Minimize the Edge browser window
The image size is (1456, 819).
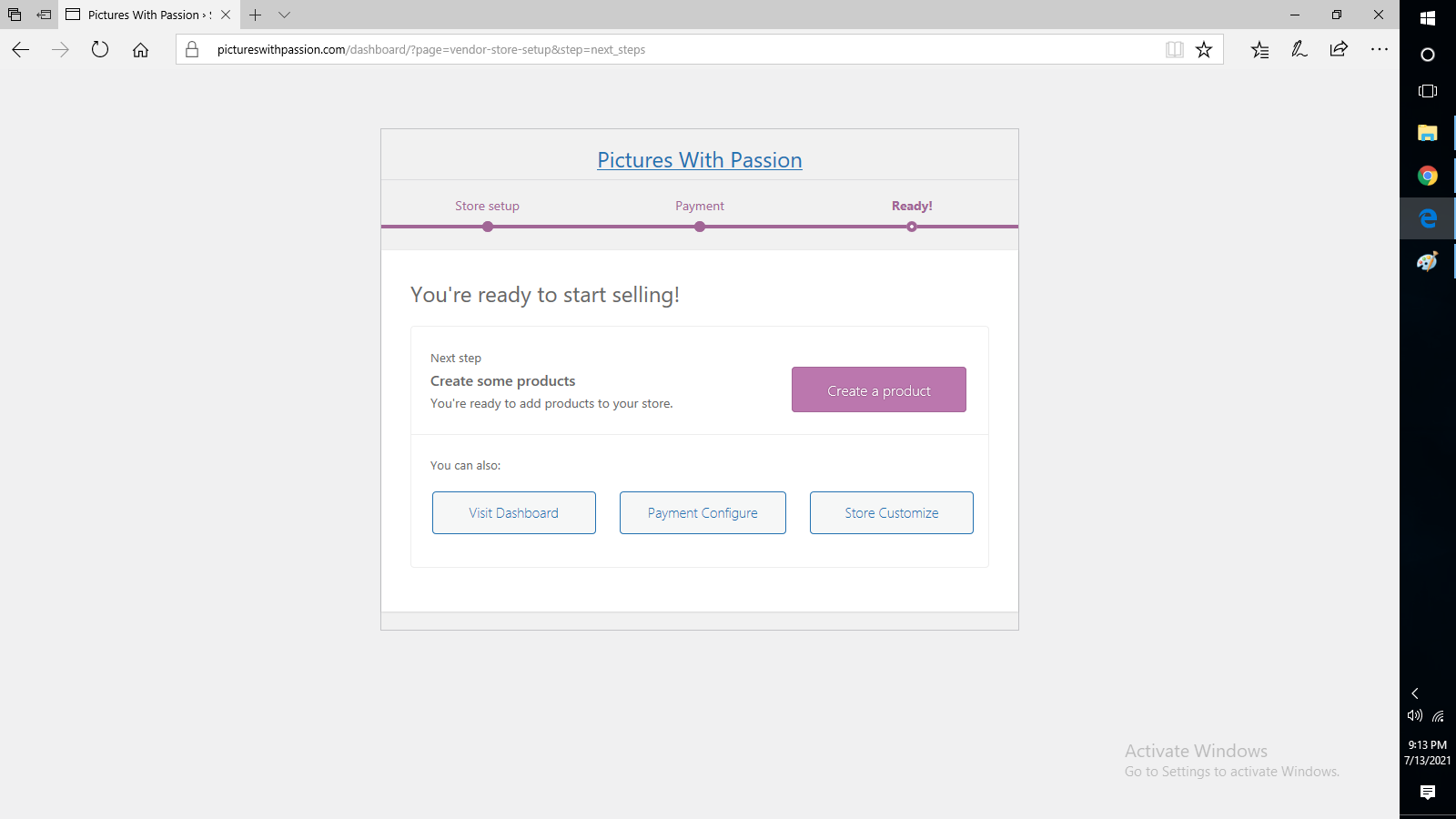pos(1295,15)
